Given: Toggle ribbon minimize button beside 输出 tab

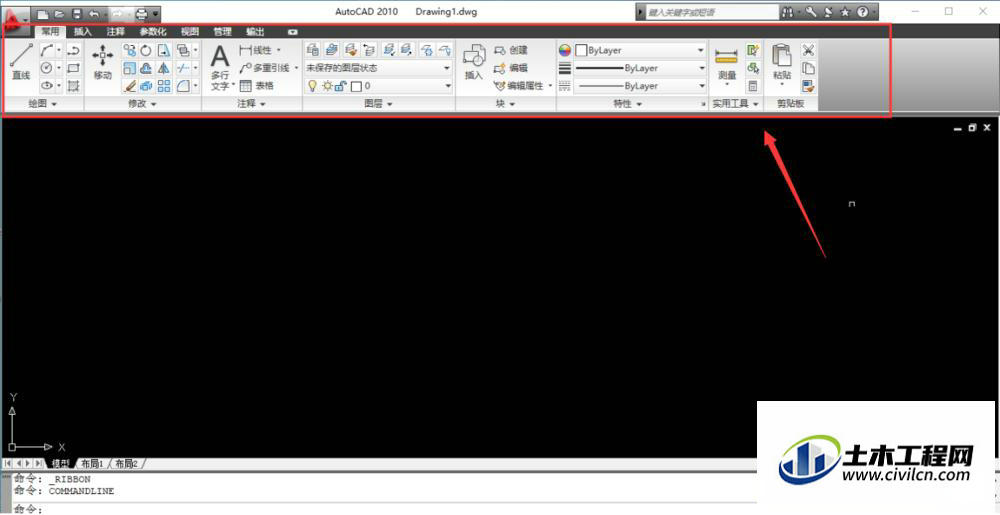Looking at the screenshot, I should click(292, 31).
